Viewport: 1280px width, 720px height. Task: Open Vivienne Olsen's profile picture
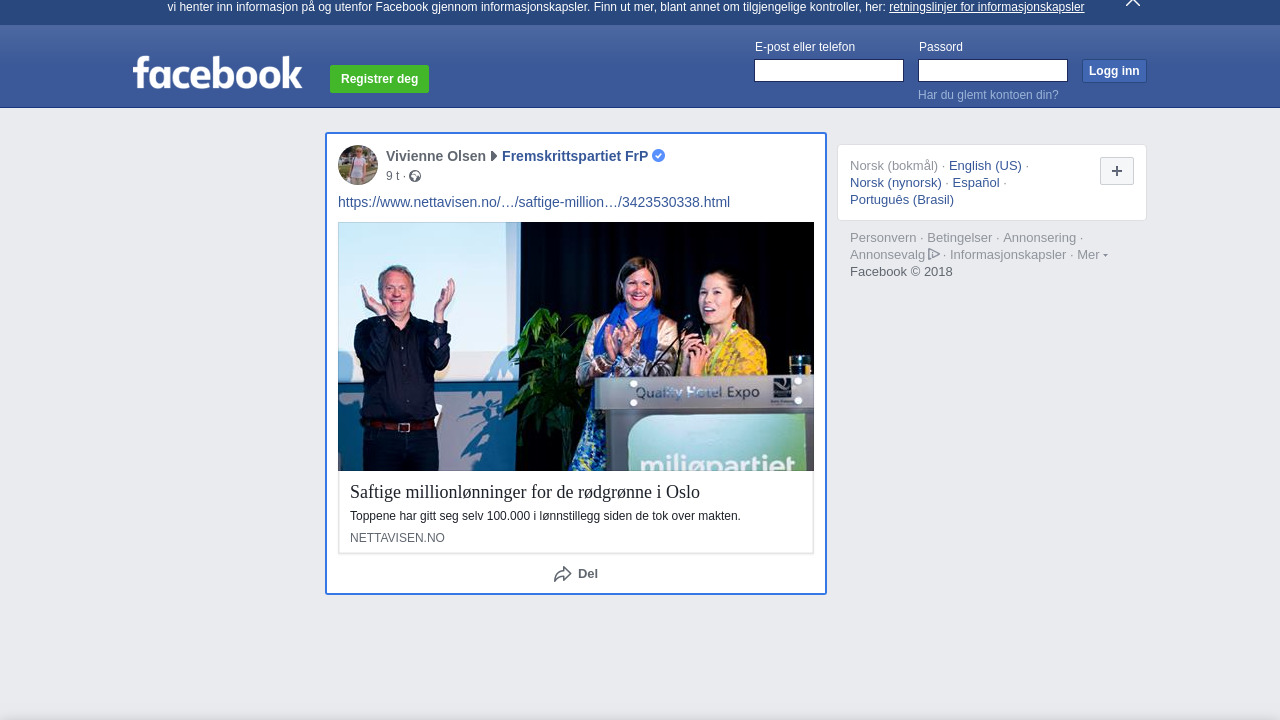[358, 165]
